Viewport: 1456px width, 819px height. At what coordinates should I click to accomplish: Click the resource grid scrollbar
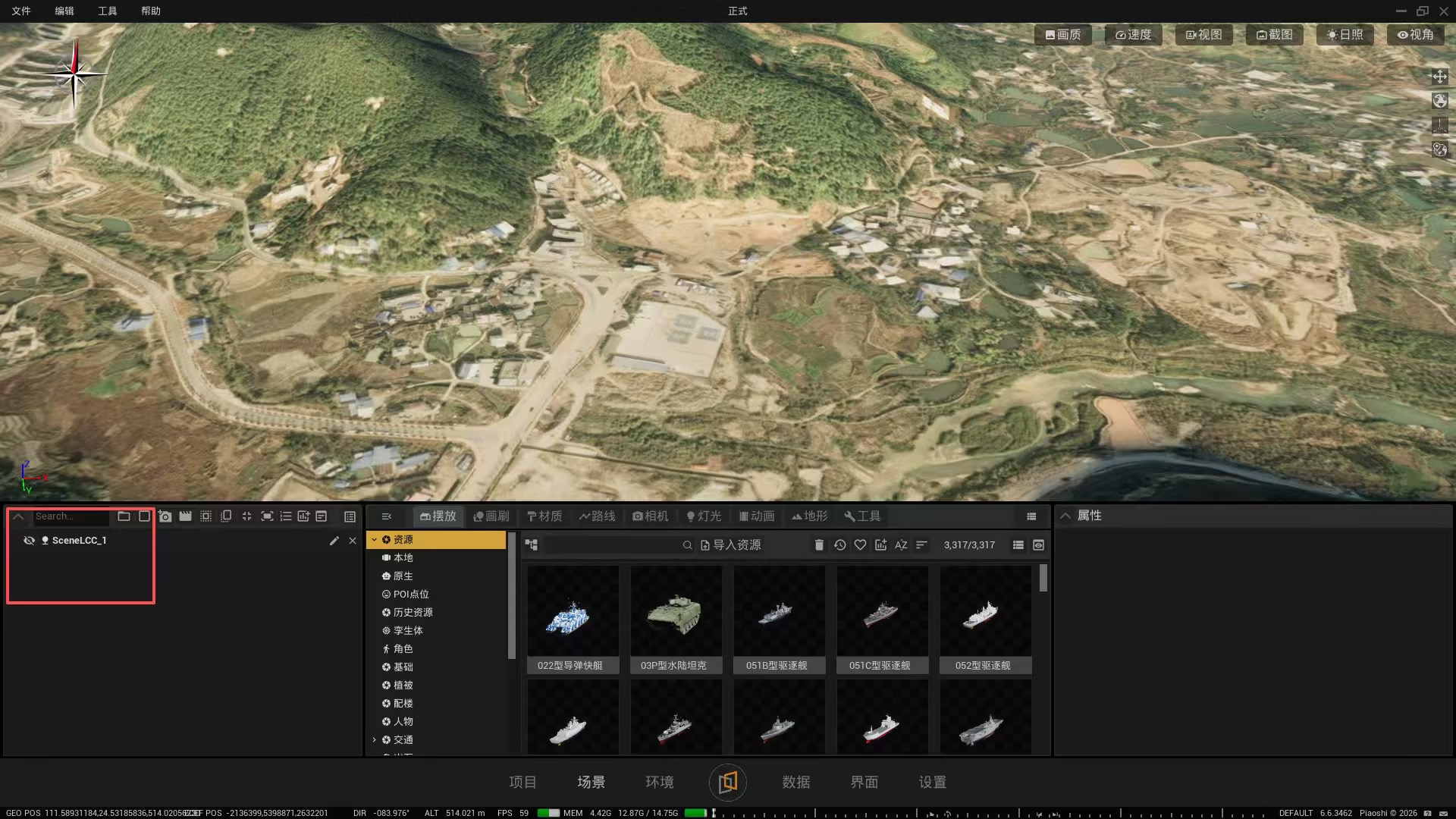[x=1043, y=579]
